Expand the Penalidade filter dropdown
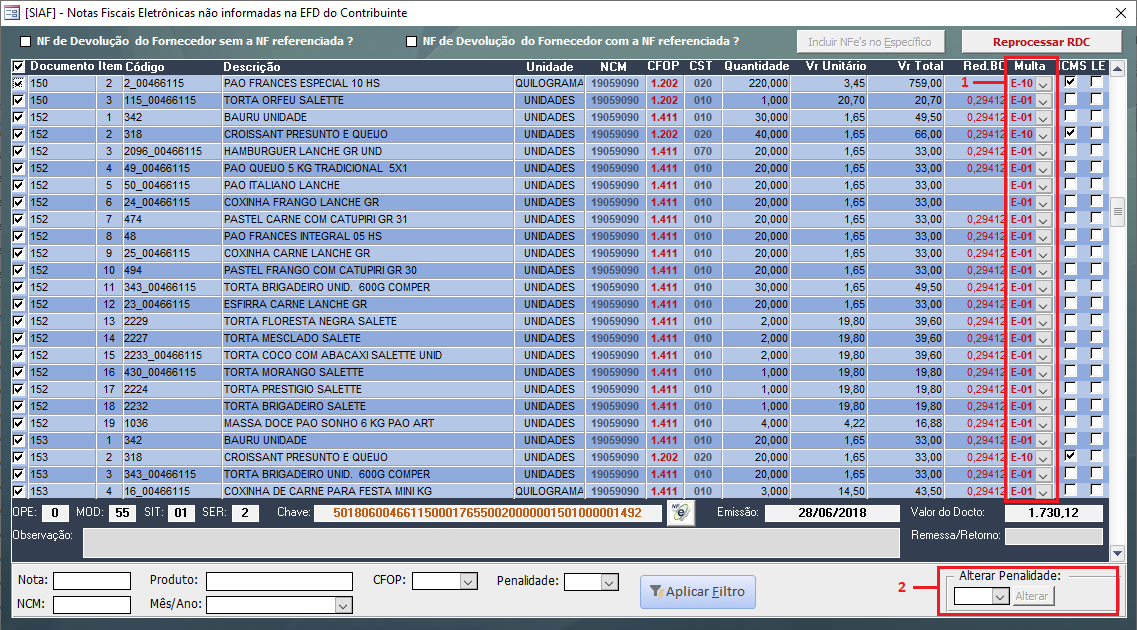 tap(608, 581)
